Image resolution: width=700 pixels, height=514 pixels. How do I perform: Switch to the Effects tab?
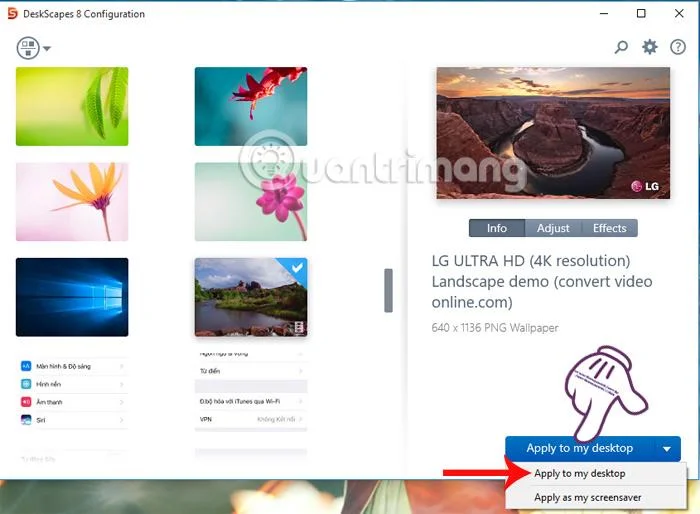point(609,228)
